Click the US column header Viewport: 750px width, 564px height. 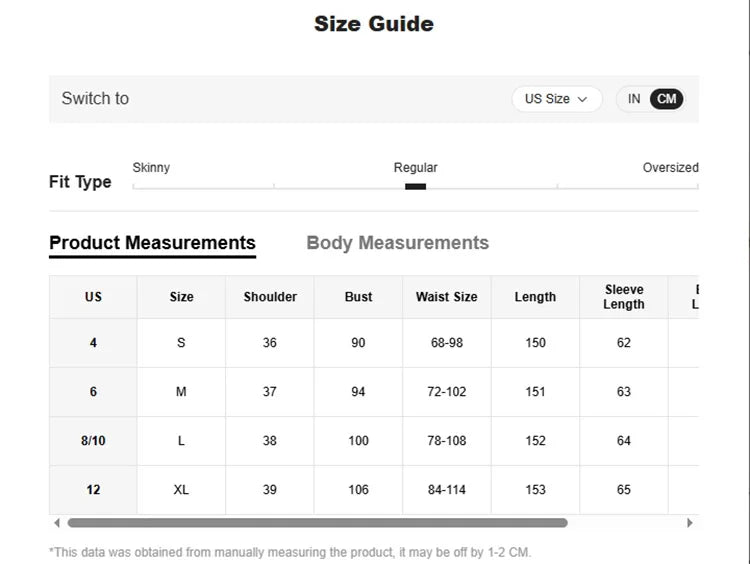click(93, 297)
